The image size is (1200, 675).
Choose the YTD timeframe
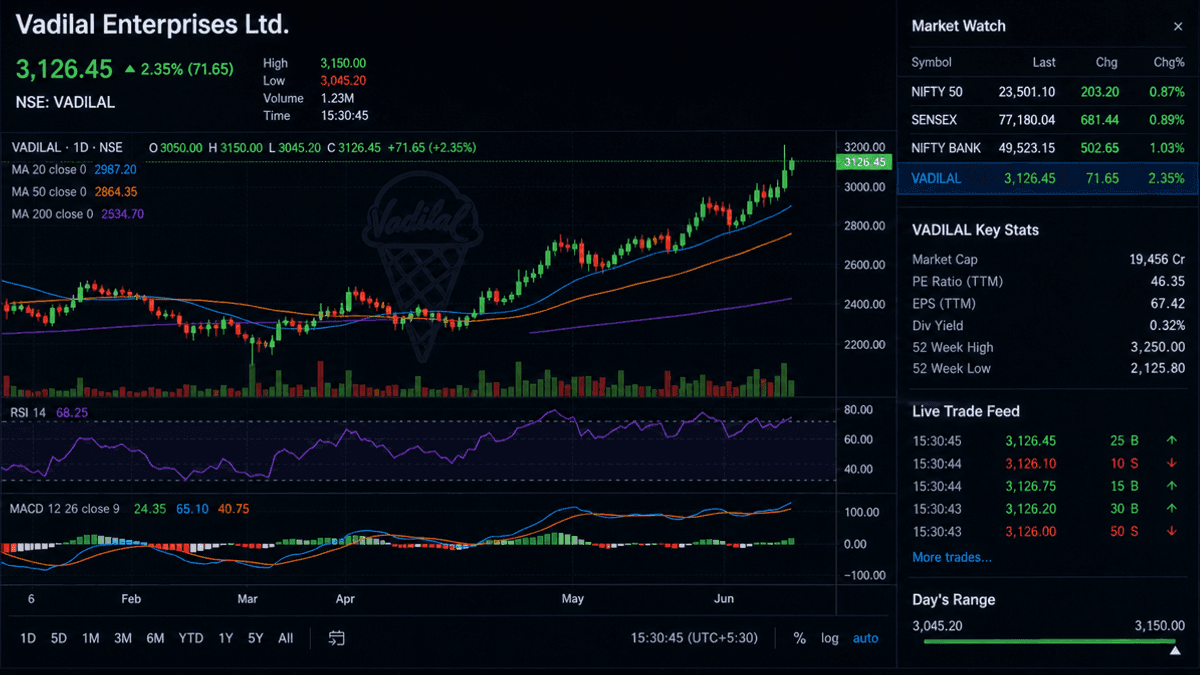[x=191, y=638]
